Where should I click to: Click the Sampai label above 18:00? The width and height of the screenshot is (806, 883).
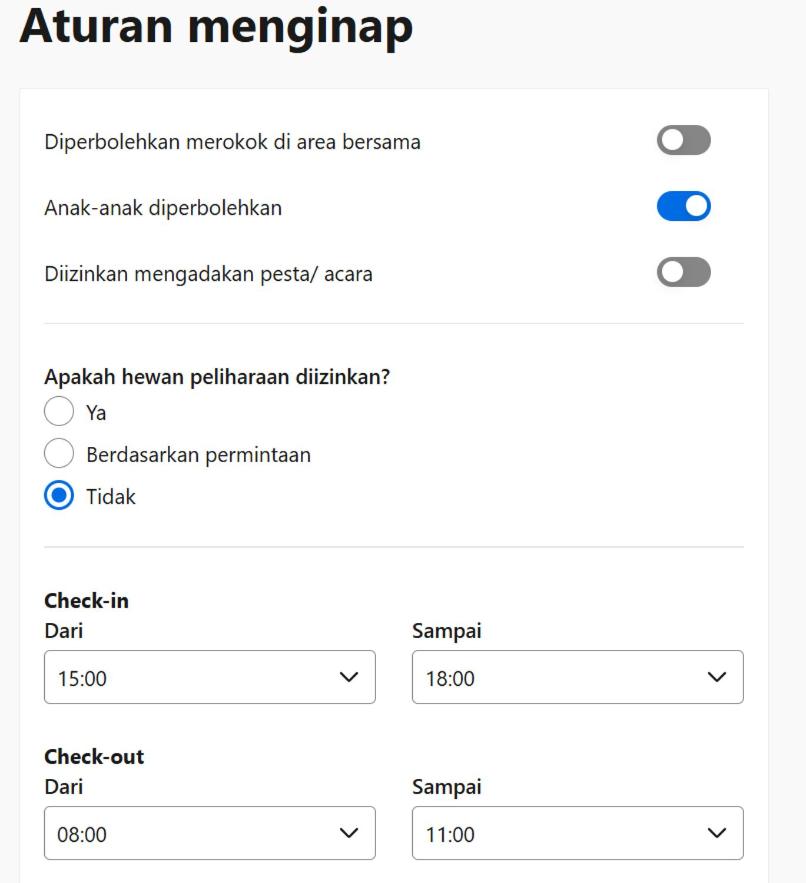coord(446,631)
